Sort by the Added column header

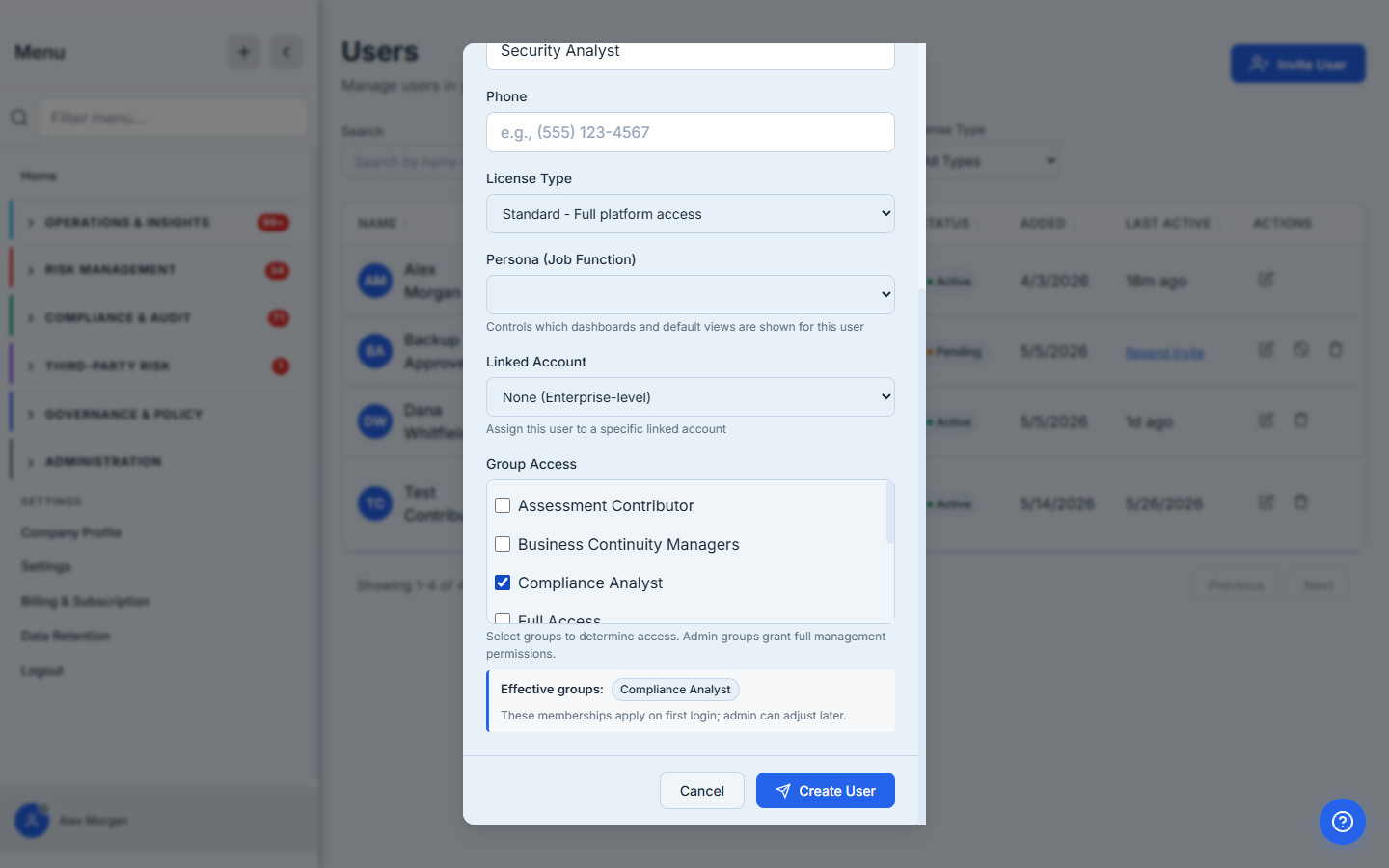point(1043,223)
